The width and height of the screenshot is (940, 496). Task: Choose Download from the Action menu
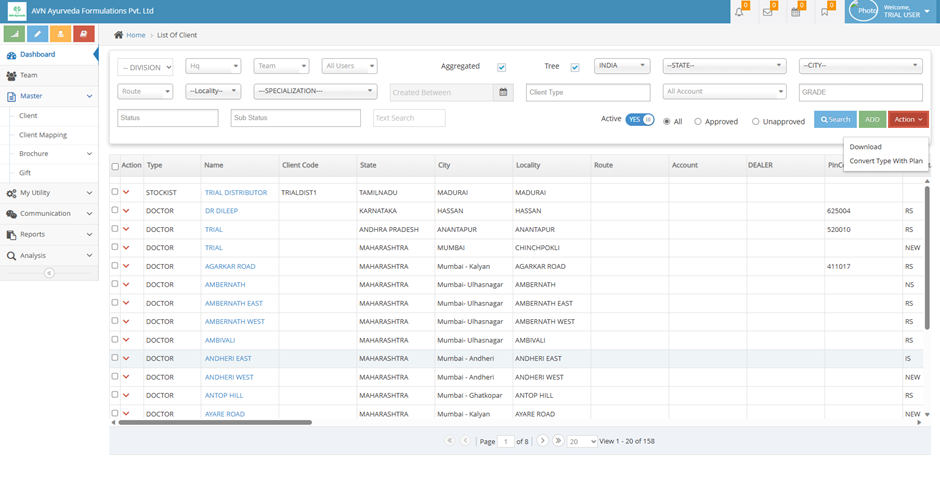(865, 147)
